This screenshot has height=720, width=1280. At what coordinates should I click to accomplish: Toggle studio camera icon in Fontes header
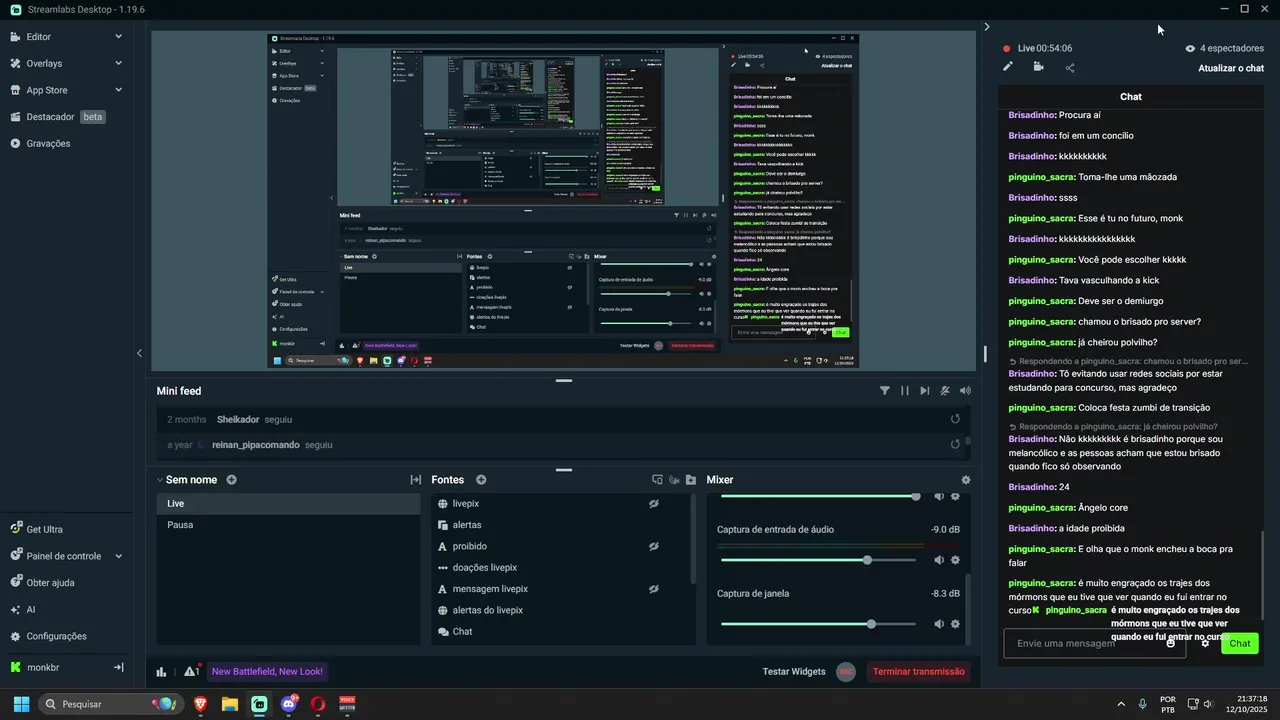(674, 480)
